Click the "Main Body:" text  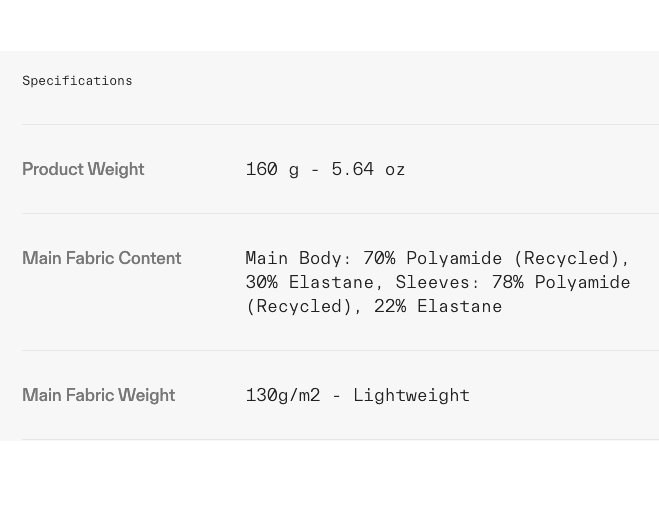(x=299, y=258)
